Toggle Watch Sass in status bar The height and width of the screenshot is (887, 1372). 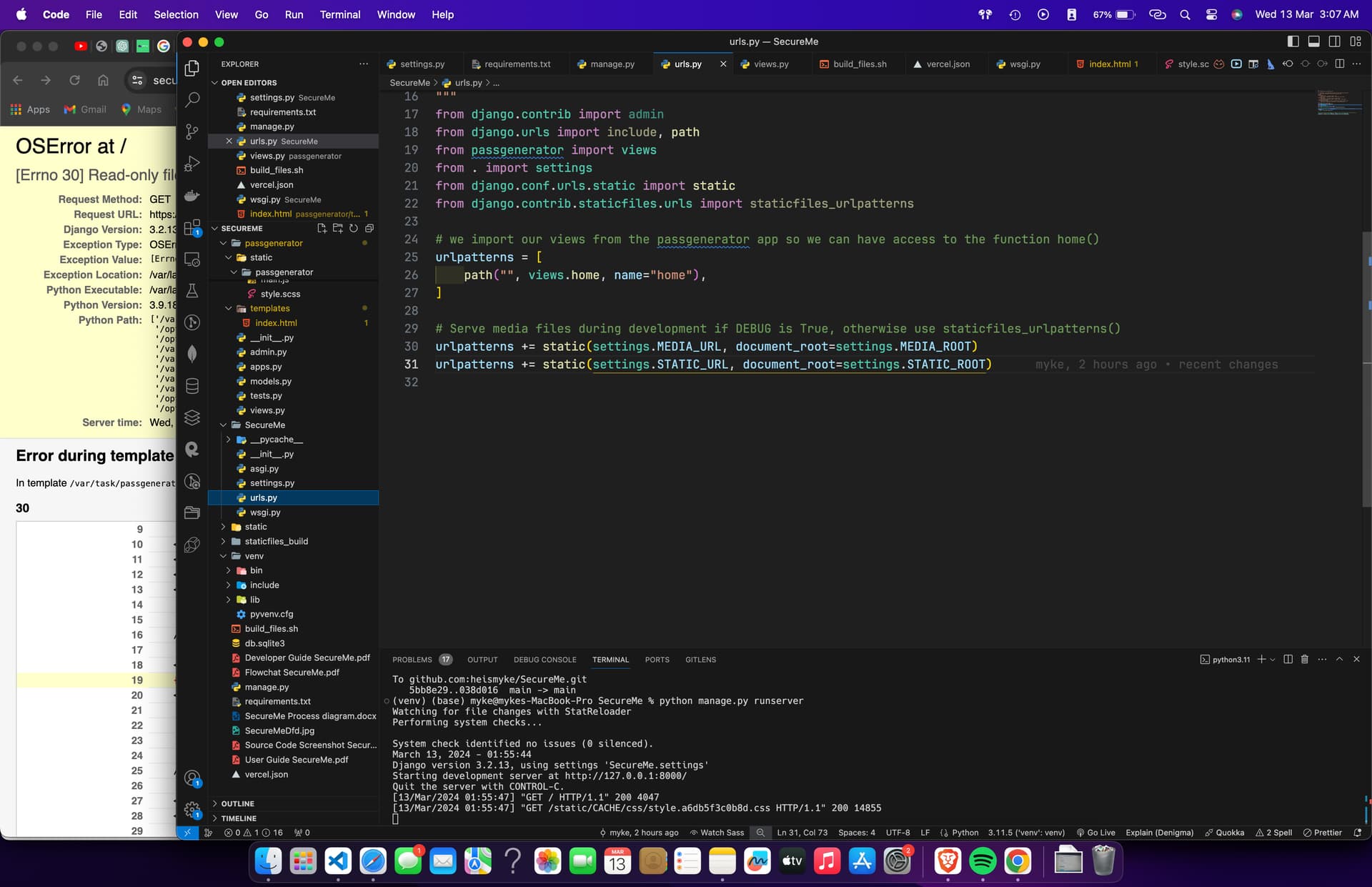(717, 833)
